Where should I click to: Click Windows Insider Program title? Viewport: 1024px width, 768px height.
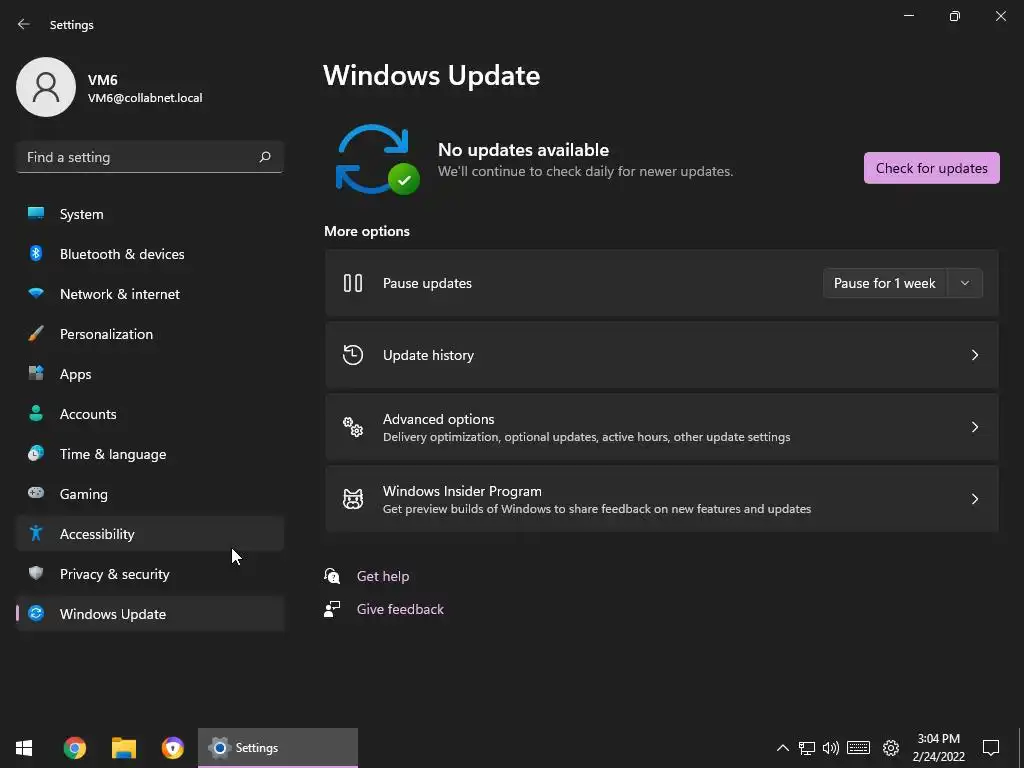click(x=462, y=490)
